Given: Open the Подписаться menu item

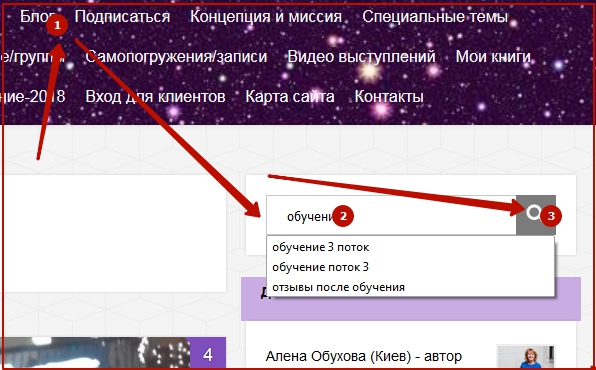Looking at the screenshot, I should 122,17.
